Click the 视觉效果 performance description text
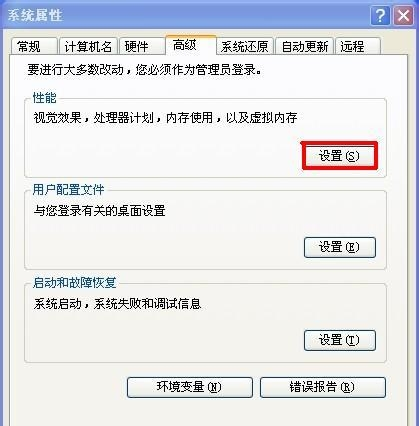This screenshot has height=426, width=420. tap(165, 118)
